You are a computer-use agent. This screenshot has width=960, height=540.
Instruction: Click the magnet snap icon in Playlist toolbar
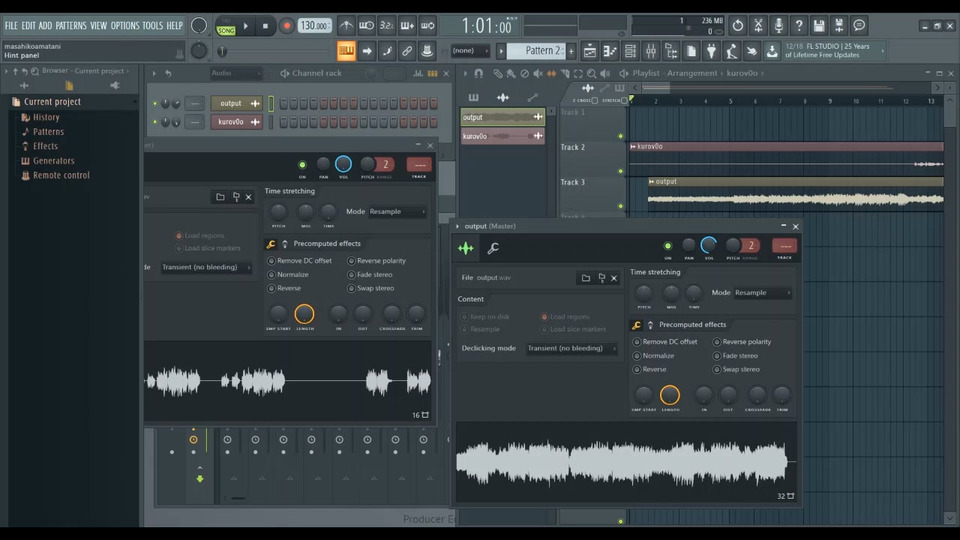tap(478, 73)
